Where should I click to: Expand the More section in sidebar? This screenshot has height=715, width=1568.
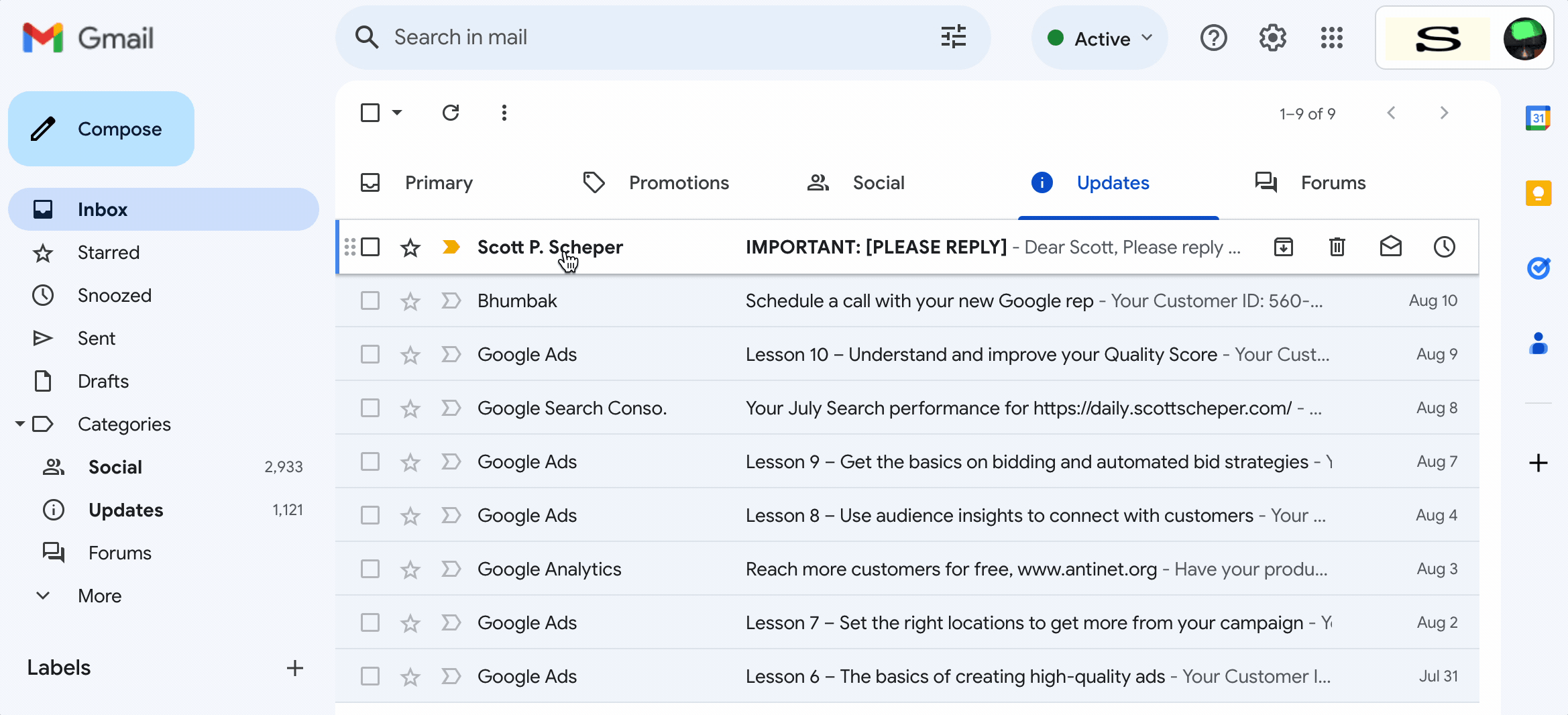99,596
